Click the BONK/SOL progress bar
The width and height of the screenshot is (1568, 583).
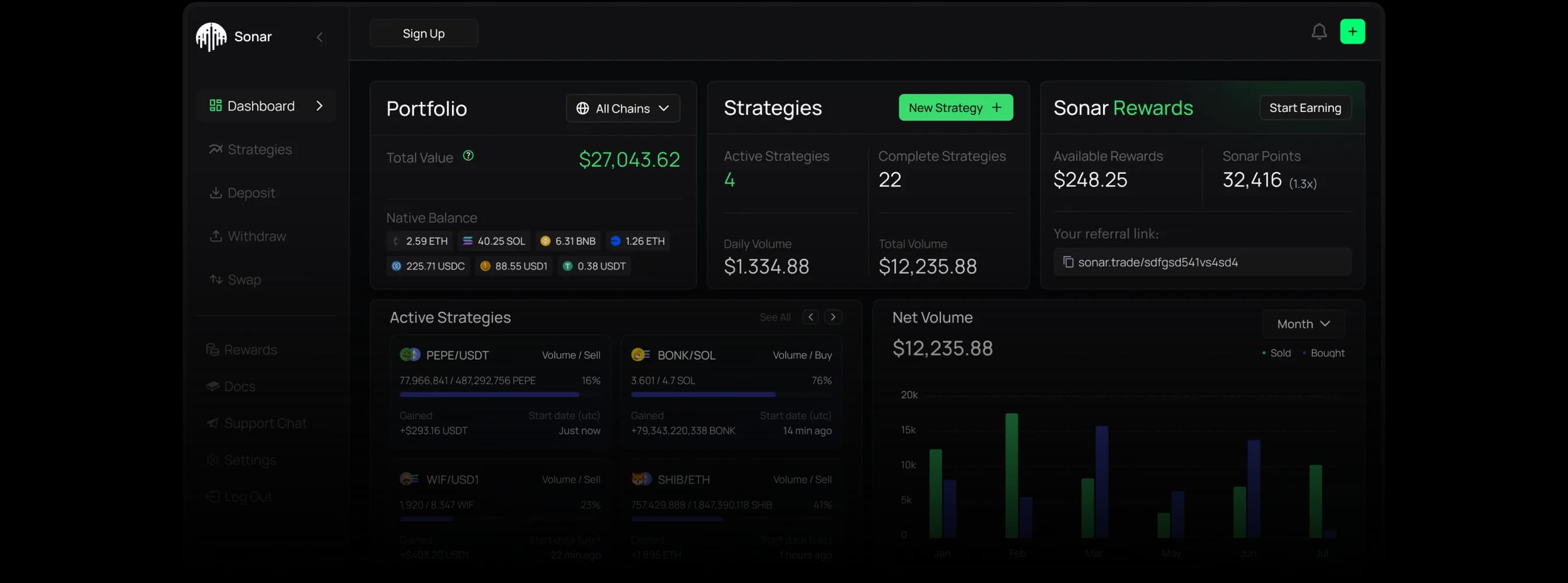click(731, 395)
